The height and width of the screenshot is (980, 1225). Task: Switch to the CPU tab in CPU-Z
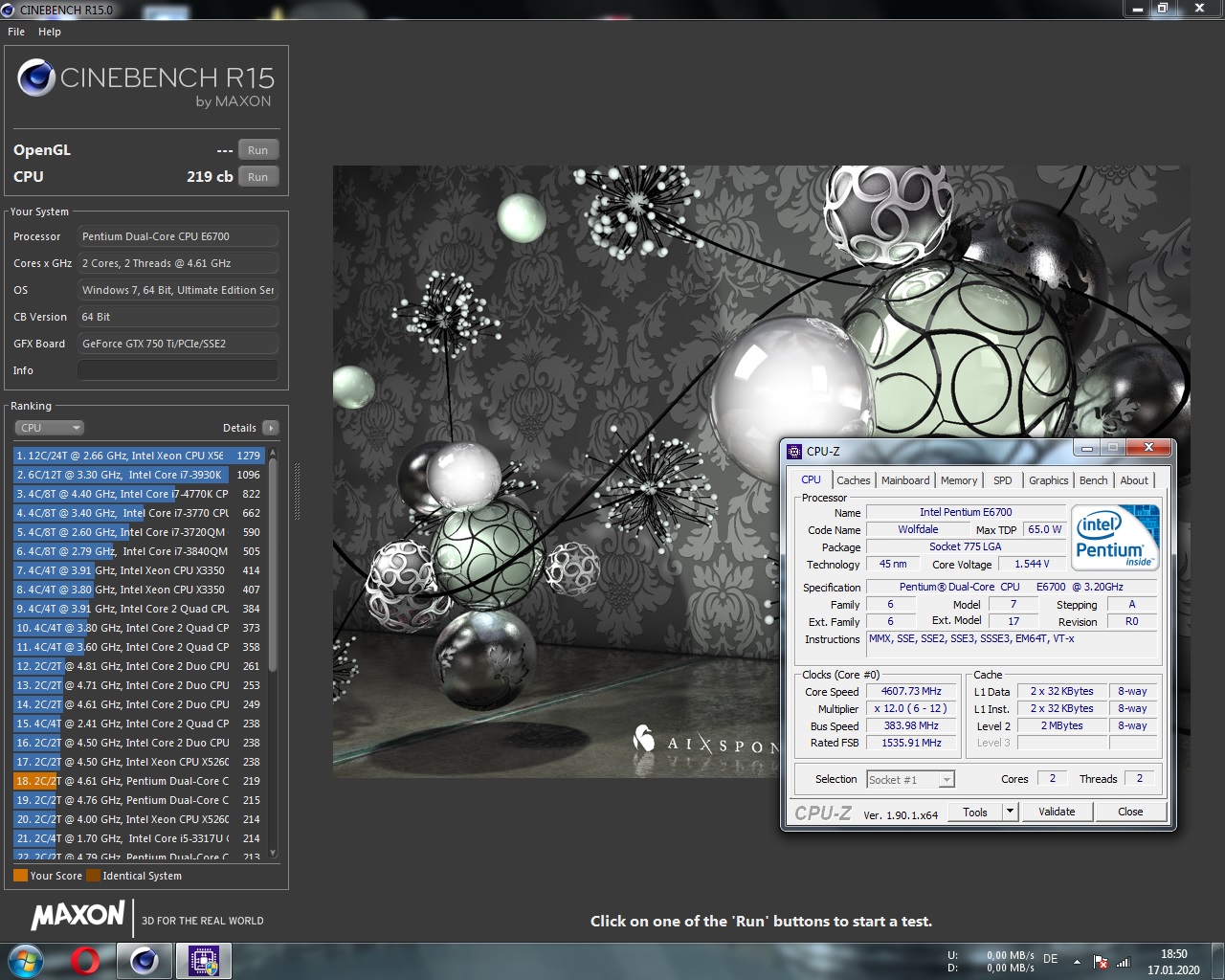[x=811, y=480]
